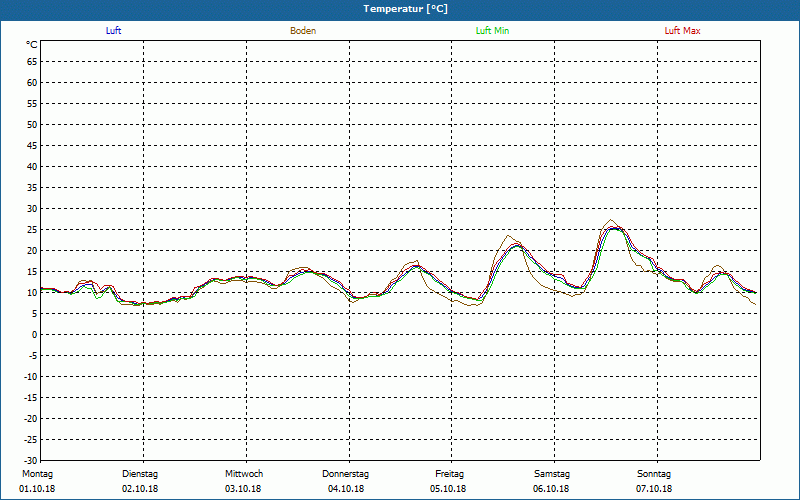This screenshot has width=800, height=500.
Task: Click the '03.10.18' date label
Action: tap(243, 489)
